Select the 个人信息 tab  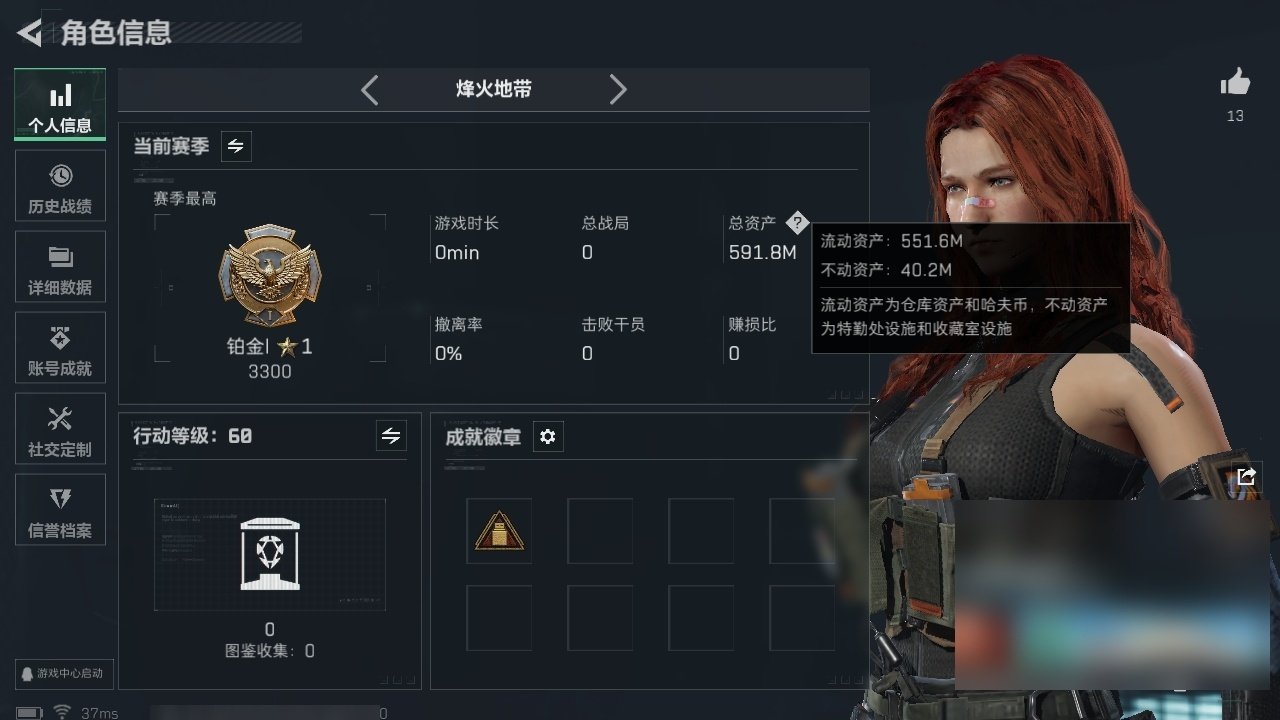(x=60, y=105)
